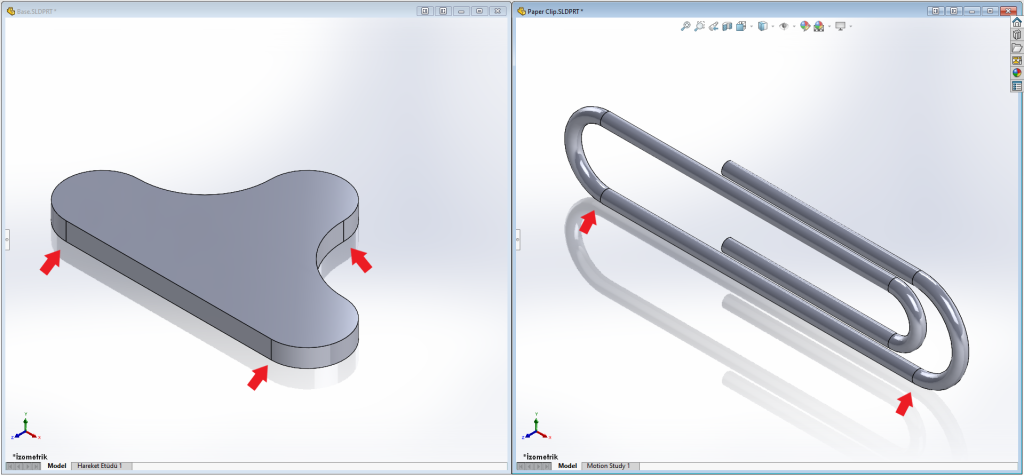Viewport: 1024px width, 476px height.
Task: Switch to the Hareket Etüdü 1 tab
Action: click(x=99, y=466)
